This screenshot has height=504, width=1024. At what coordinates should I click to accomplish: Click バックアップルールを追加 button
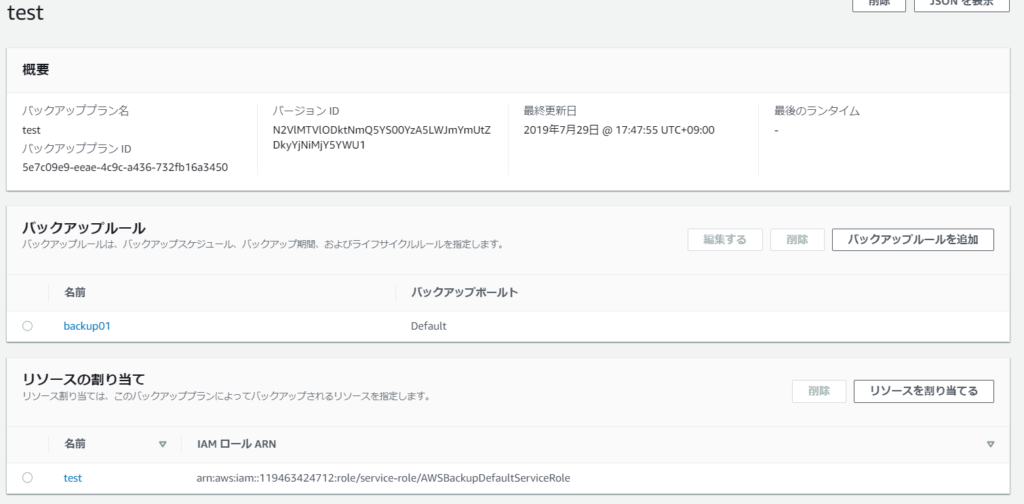pyautogui.click(x=912, y=240)
